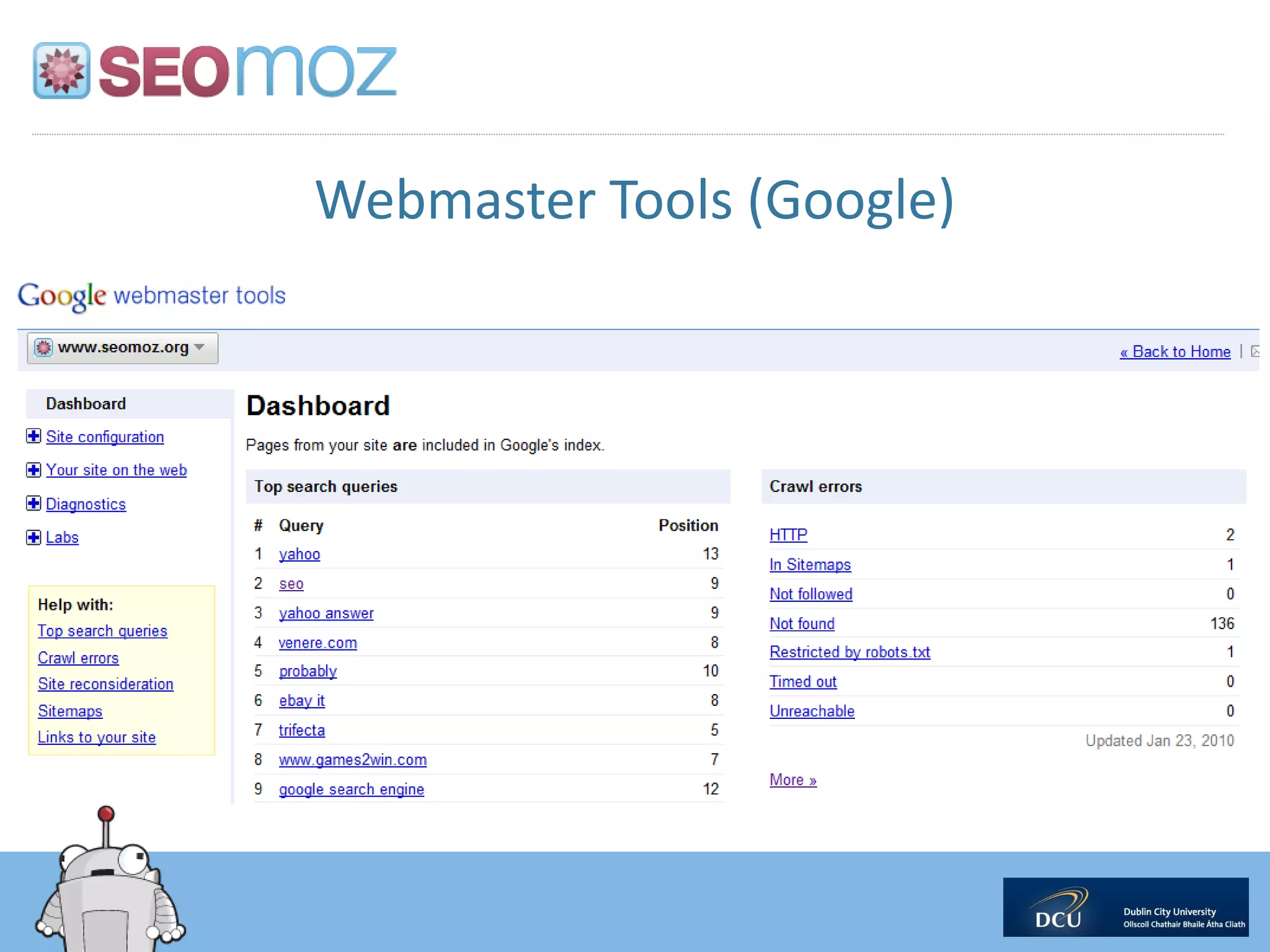Click the envelope icon beside Back to Home

pos(1255,351)
